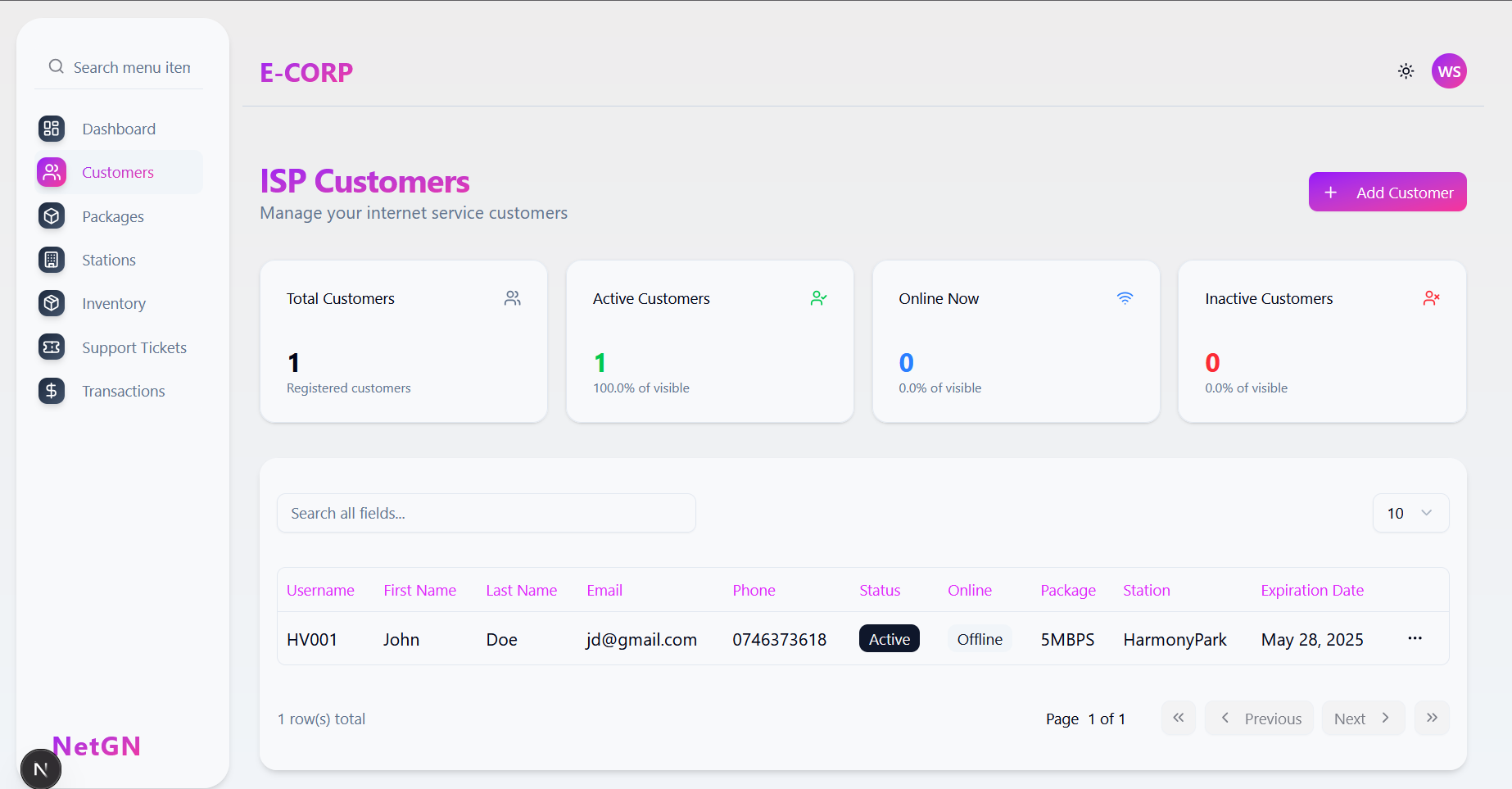Open row actions menu for HV001
1512x789 pixels.
tap(1415, 638)
